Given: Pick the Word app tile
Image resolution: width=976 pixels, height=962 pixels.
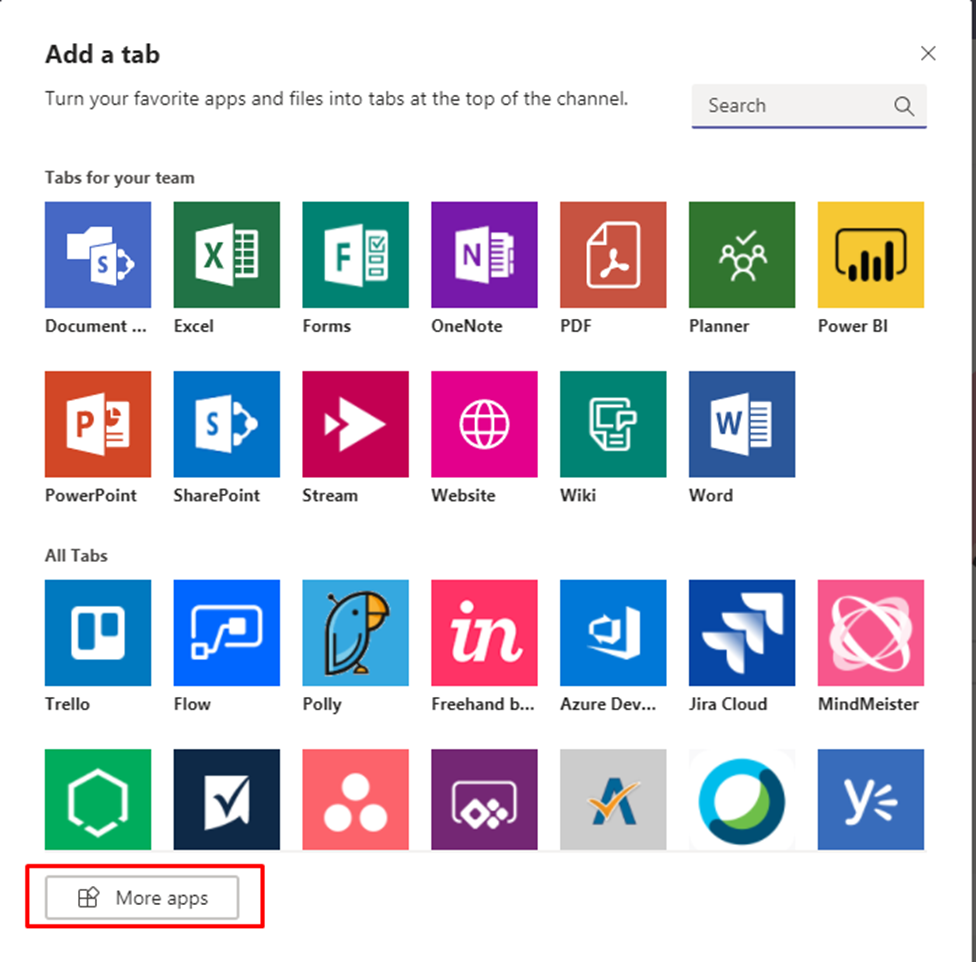Looking at the screenshot, I should tap(742, 424).
